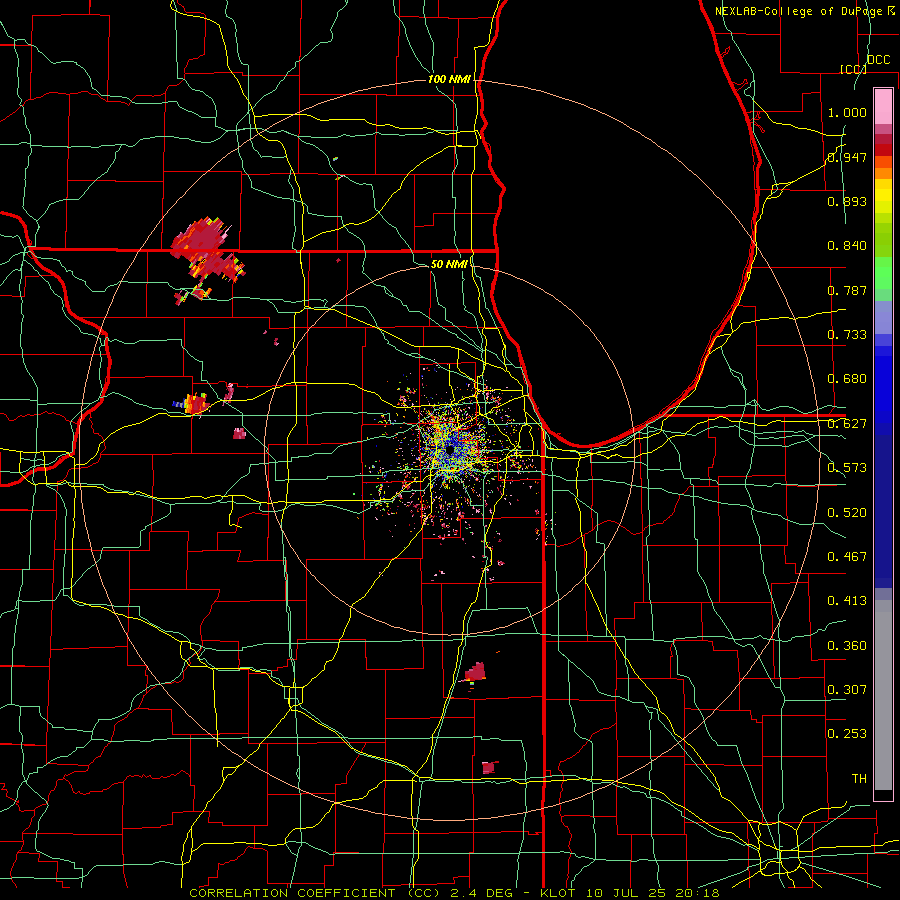Click the 0.360 colorbar value
This screenshot has height=900, width=900.
847,646
